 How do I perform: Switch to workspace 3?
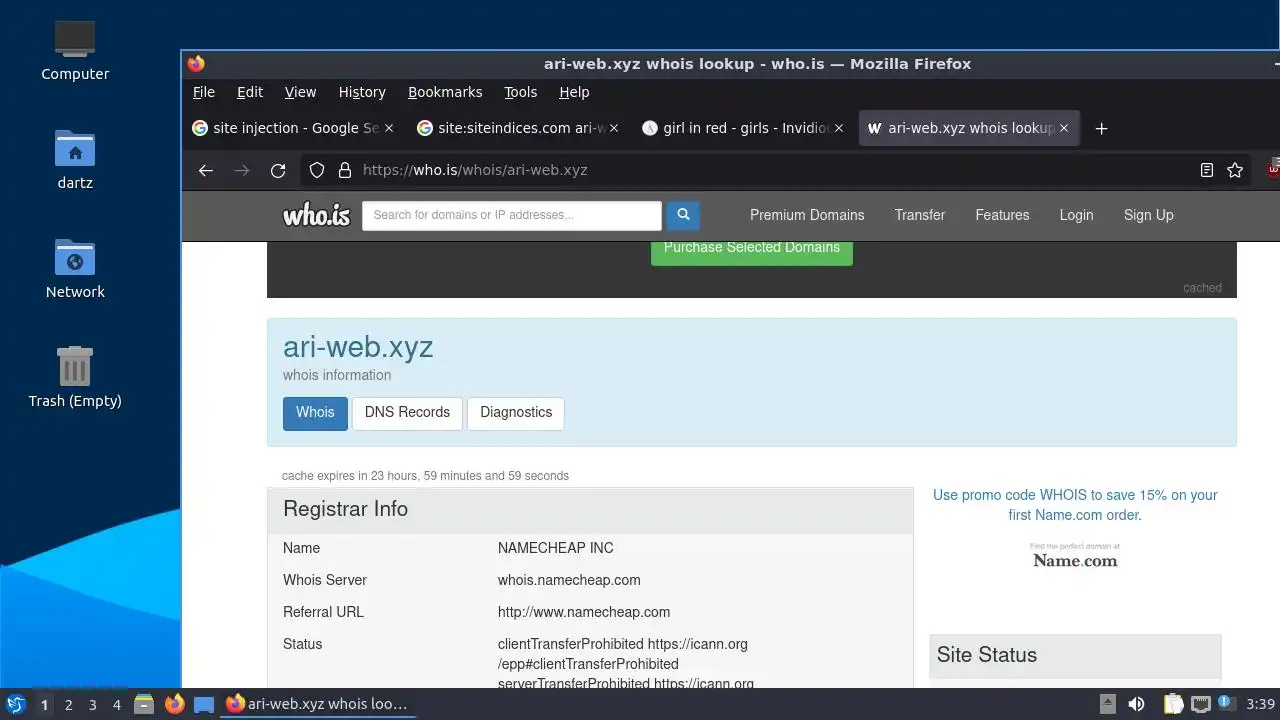92,704
